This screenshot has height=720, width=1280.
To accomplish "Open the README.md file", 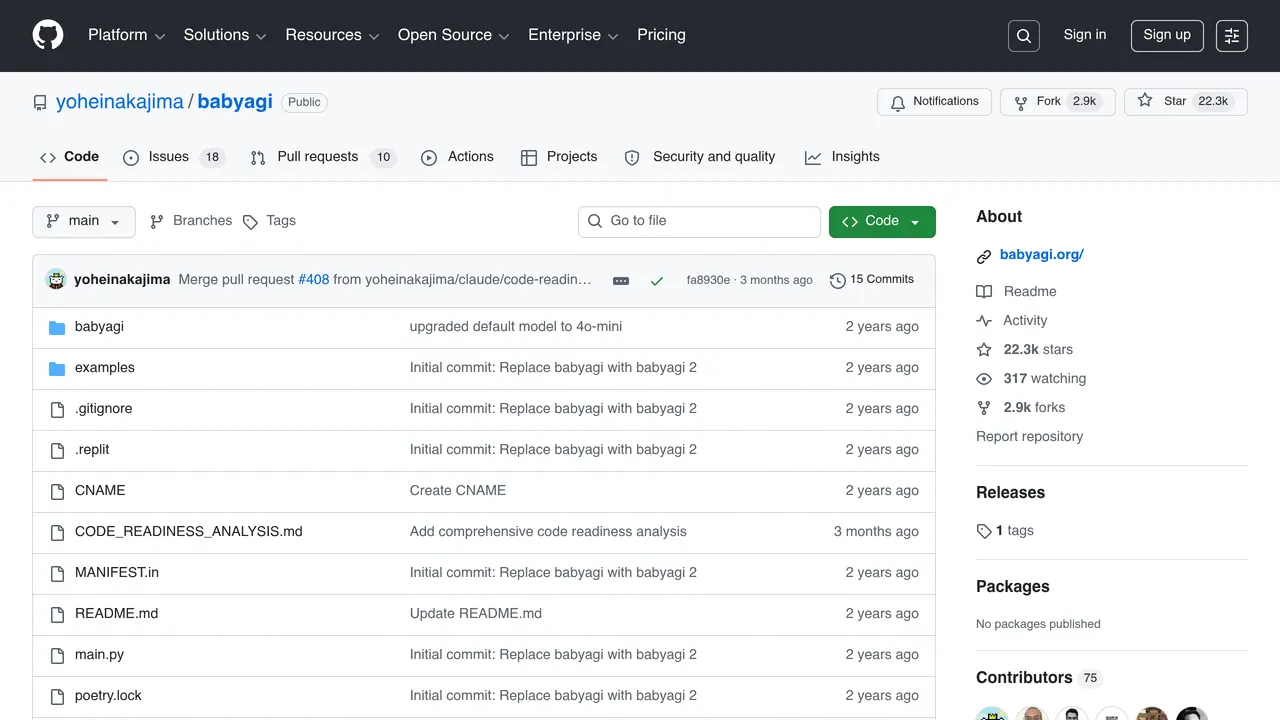I will click(x=116, y=614).
